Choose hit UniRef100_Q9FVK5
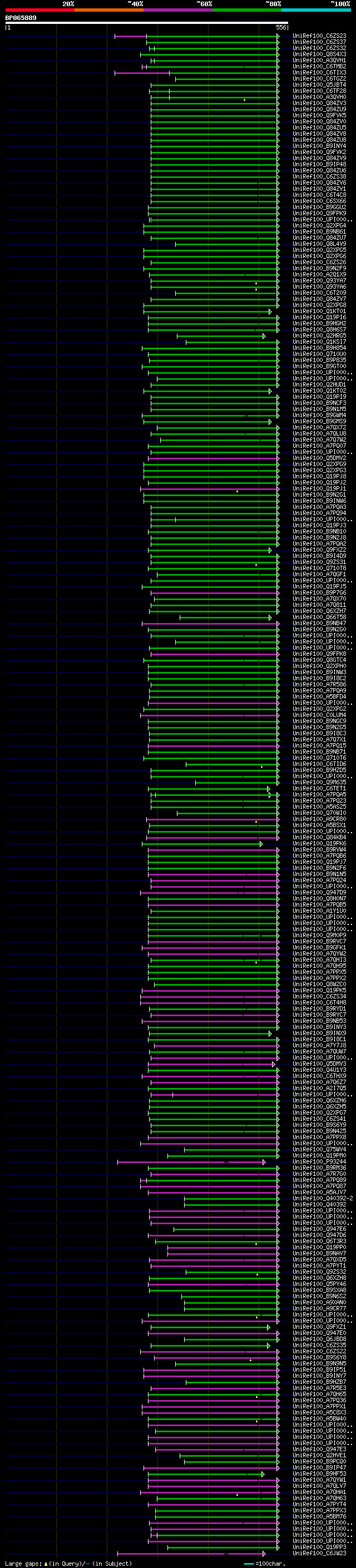This screenshot has width=356, height=1568. click(x=319, y=116)
